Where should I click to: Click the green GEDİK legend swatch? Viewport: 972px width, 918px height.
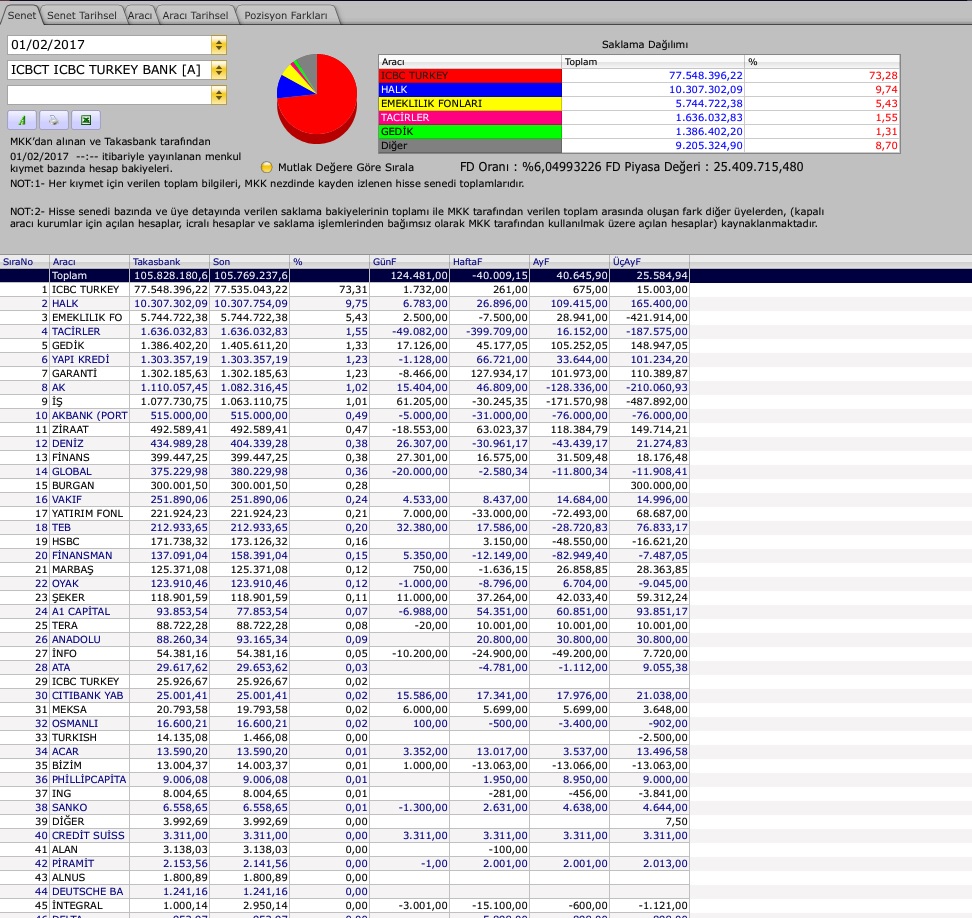click(x=470, y=131)
